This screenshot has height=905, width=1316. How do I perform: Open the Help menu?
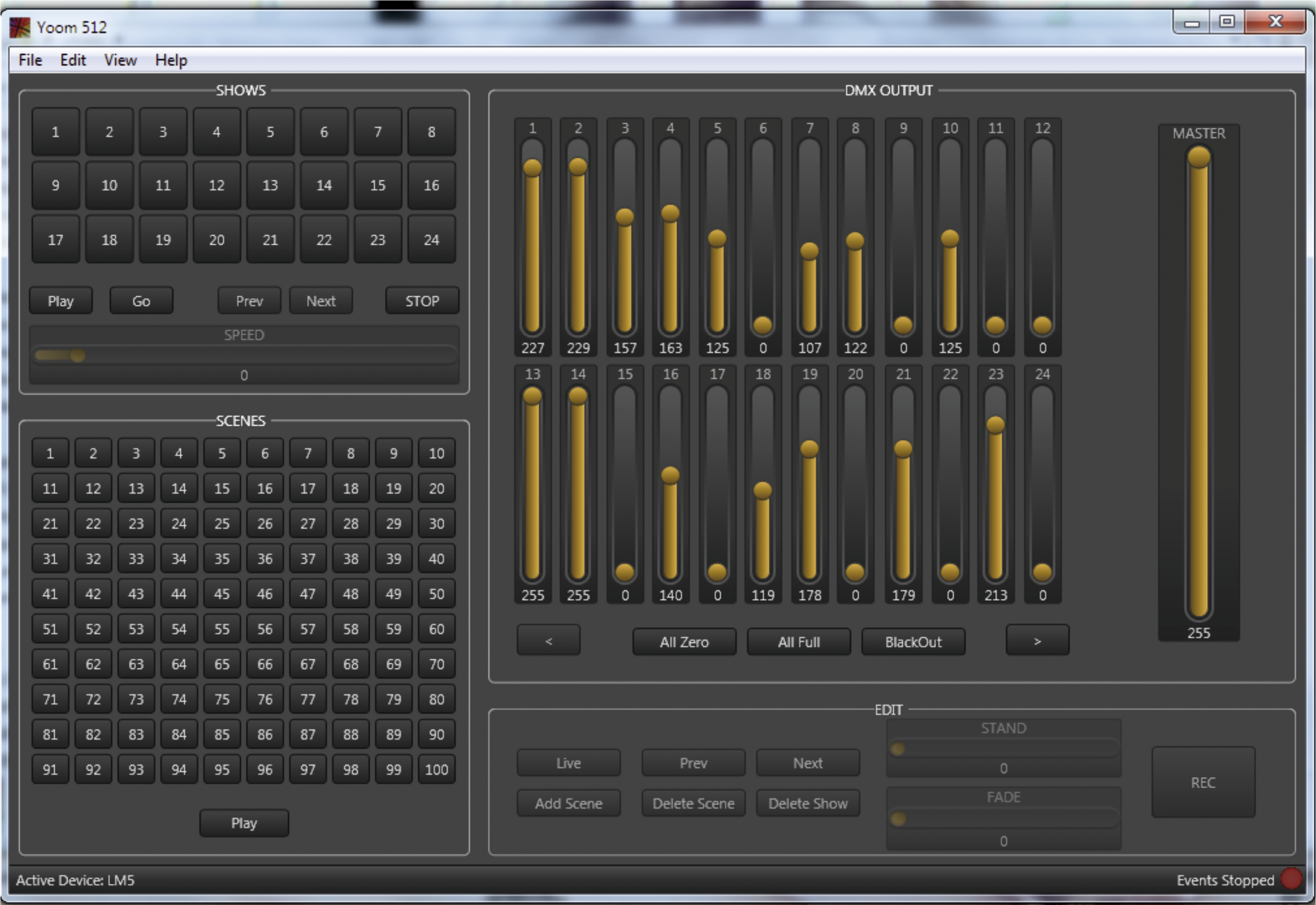click(171, 60)
